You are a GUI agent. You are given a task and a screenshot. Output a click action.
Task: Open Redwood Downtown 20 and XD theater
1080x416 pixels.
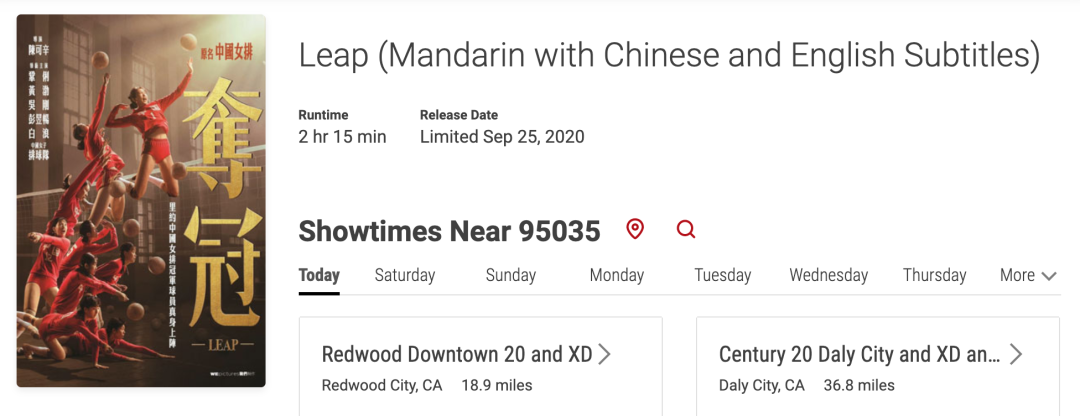coord(457,355)
